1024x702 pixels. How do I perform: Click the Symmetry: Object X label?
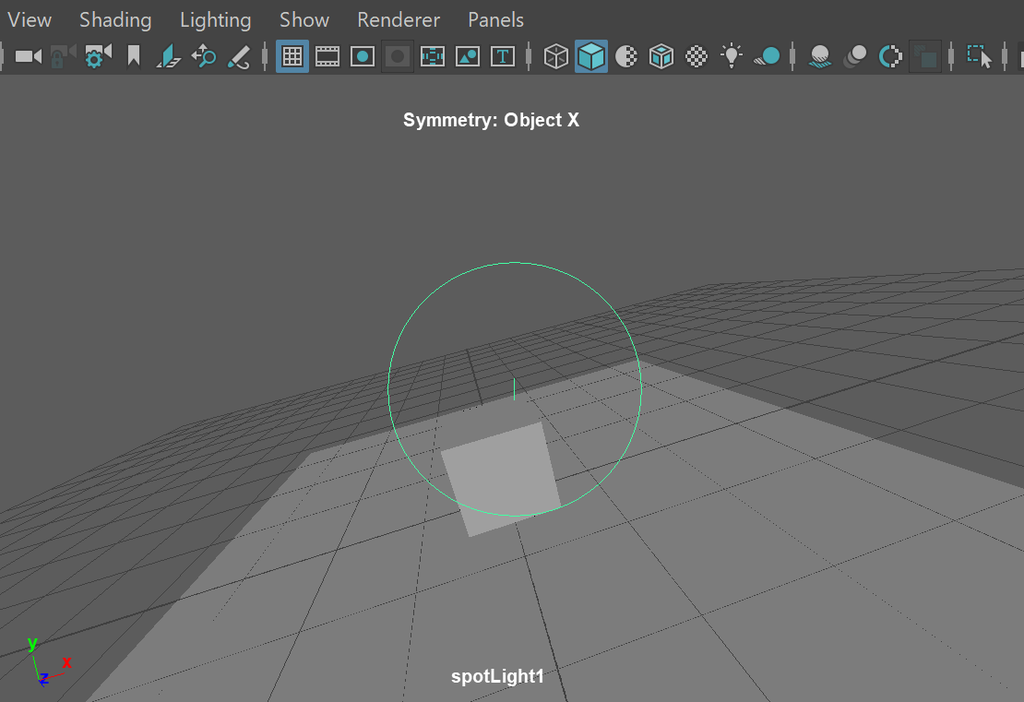491,120
